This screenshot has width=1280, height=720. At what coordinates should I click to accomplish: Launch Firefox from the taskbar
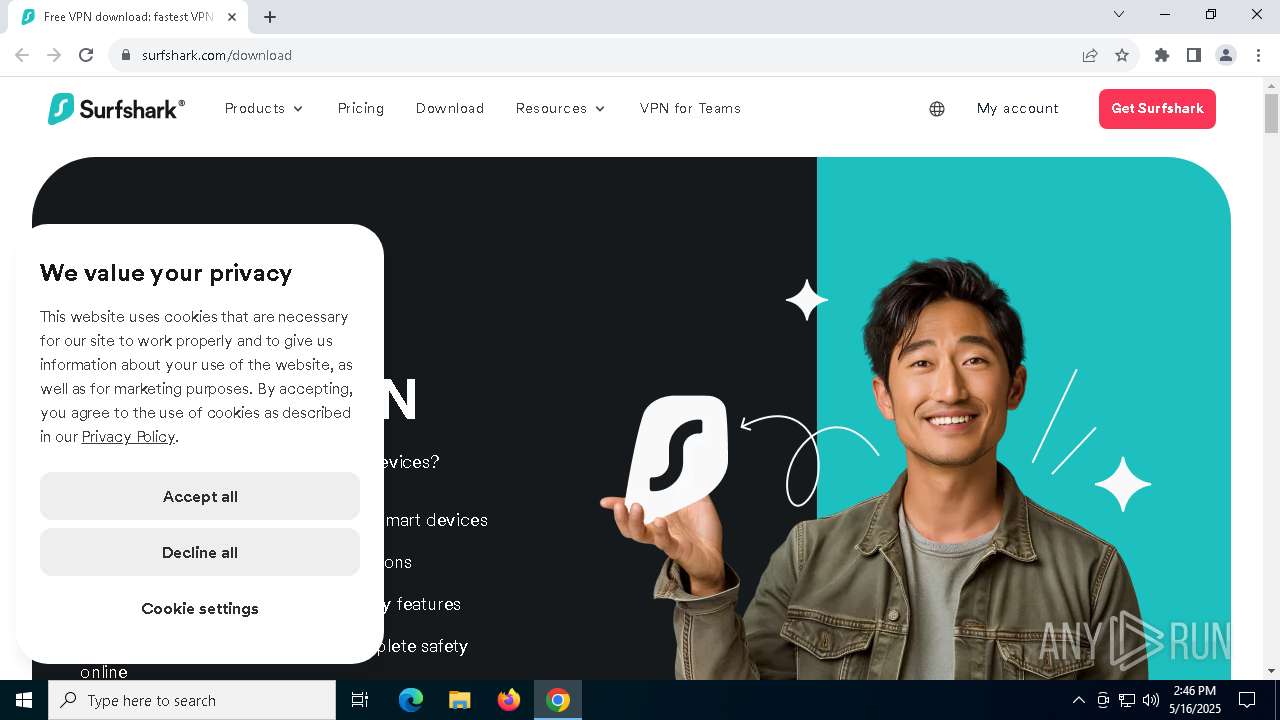[x=509, y=700]
